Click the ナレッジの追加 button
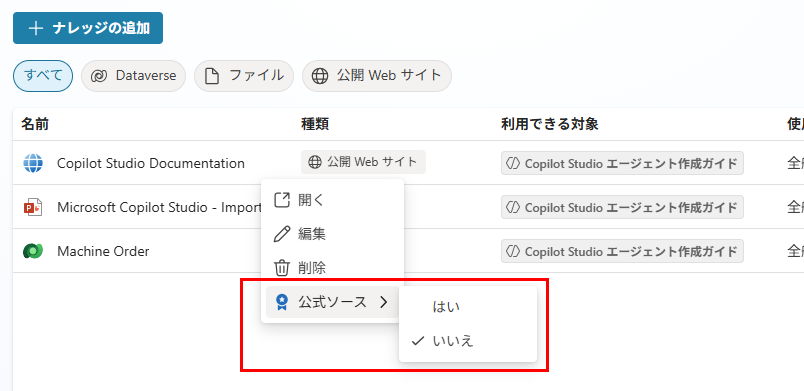 pyautogui.click(x=88, y=28)
